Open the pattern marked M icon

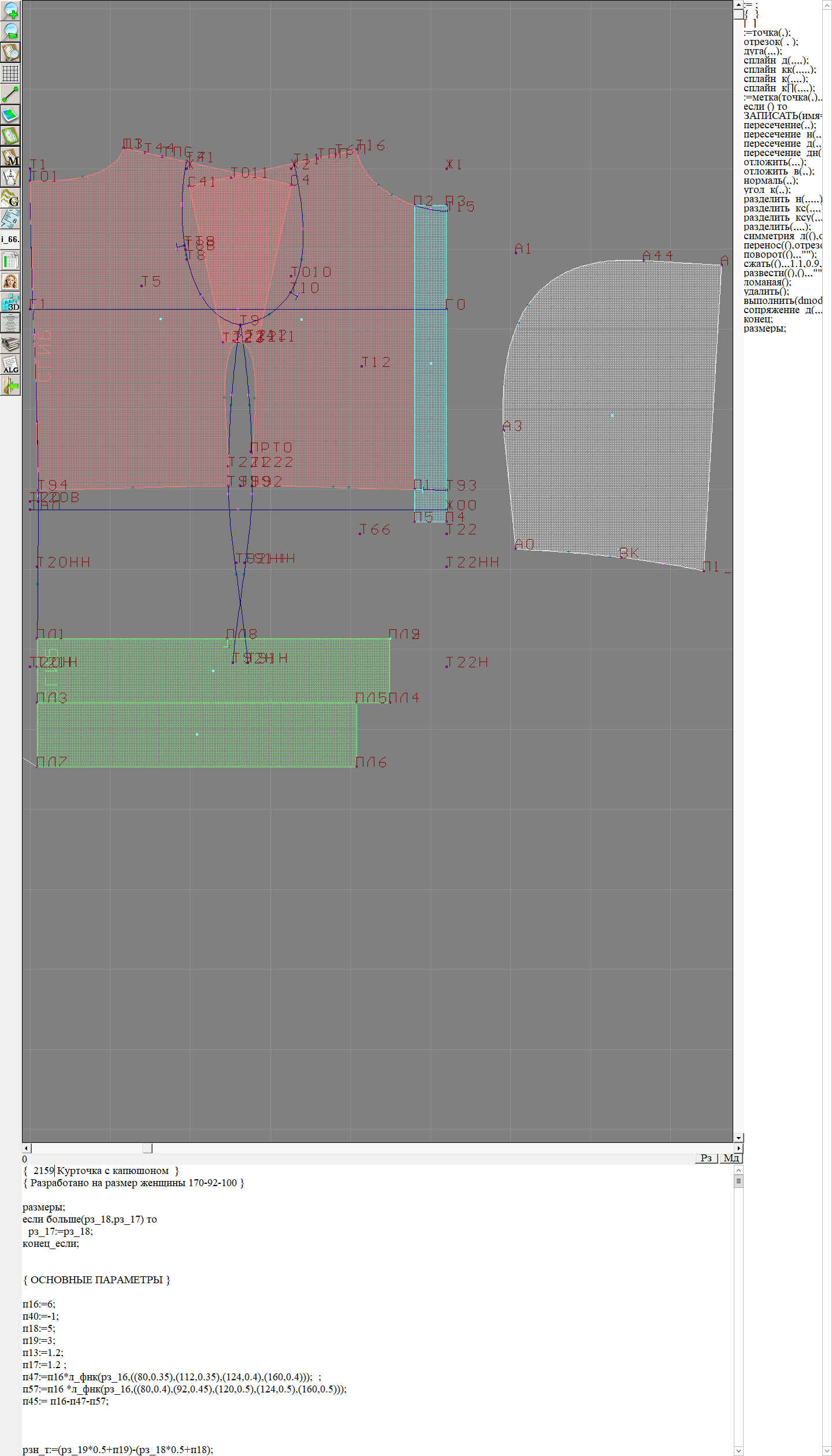[x=10, y=157]
